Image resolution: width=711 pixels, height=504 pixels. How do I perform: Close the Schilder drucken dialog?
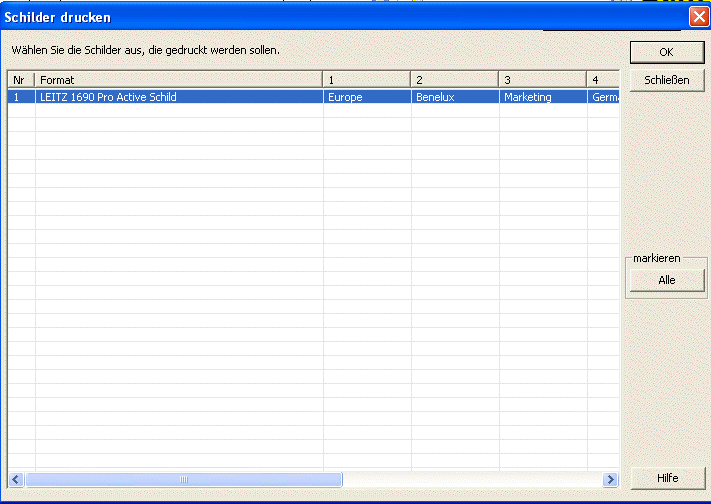[698, 17]
